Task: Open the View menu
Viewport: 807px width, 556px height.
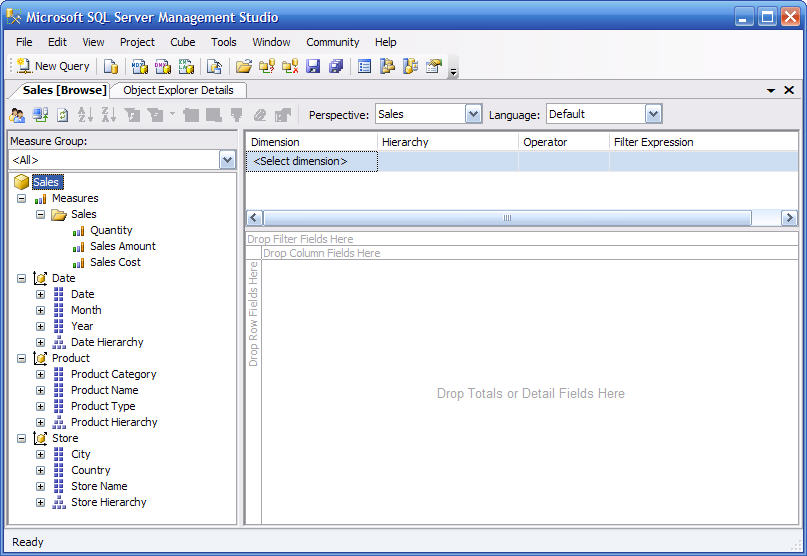Action: click(93, 42)
